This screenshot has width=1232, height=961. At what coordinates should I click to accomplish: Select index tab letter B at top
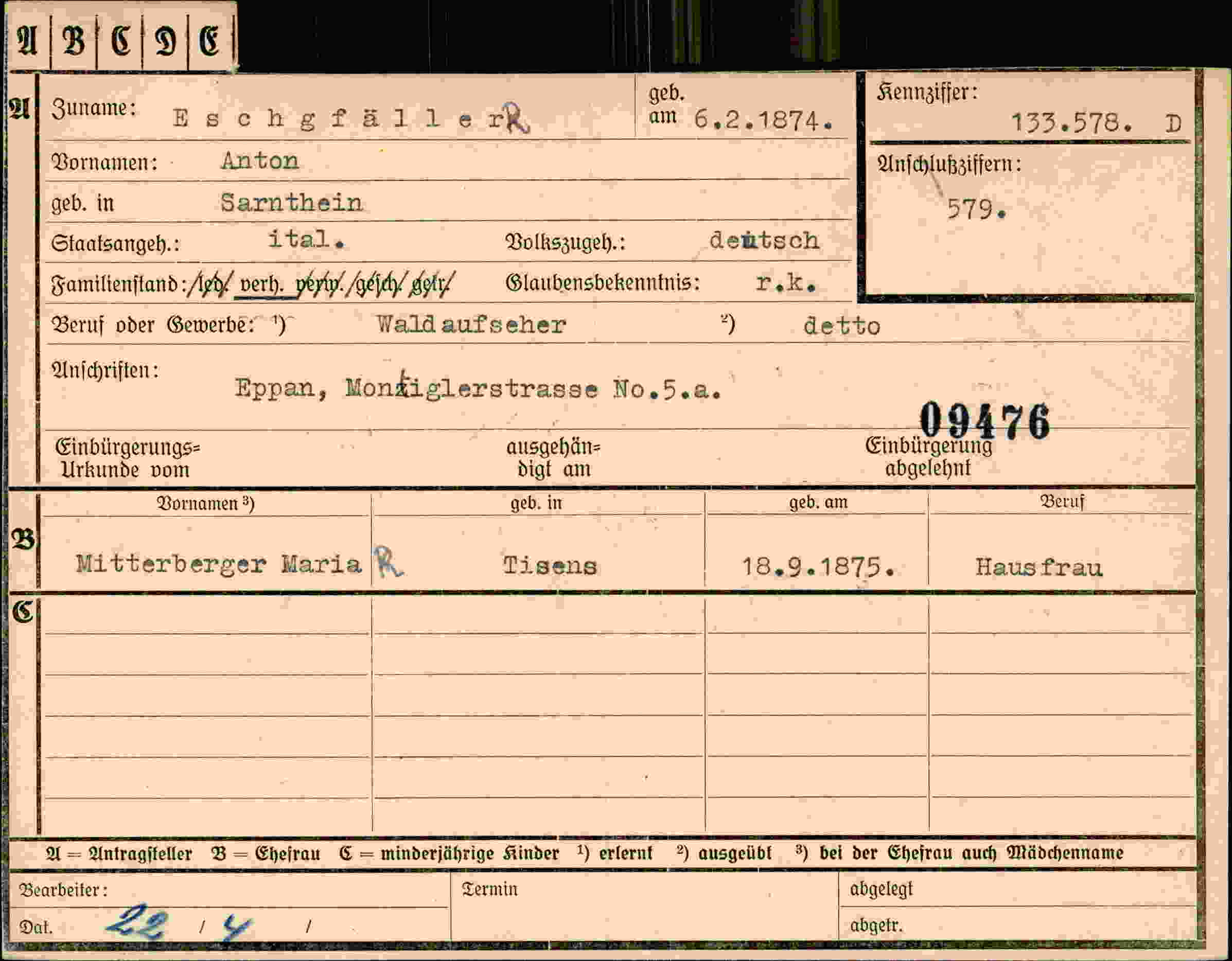[73, 41]
